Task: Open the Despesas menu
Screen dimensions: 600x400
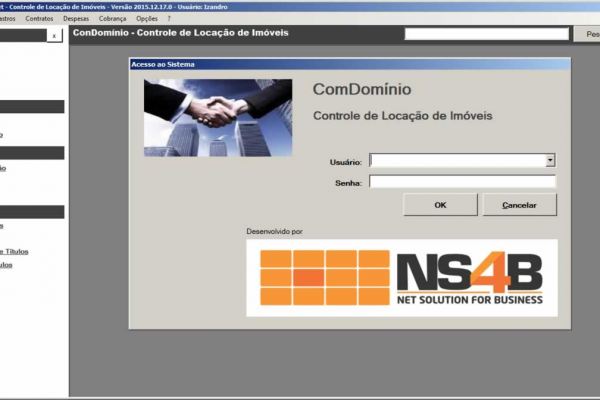Action: click(76, 18)
